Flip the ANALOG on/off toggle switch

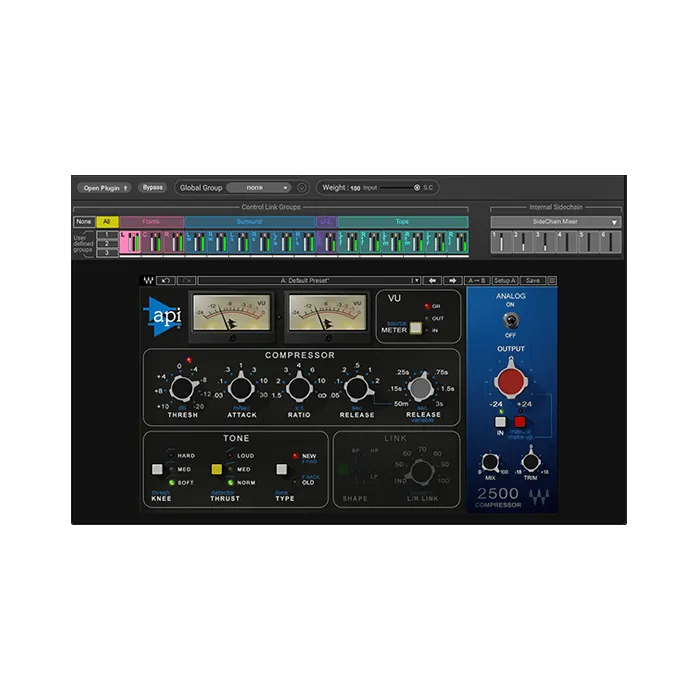pyautogui.click(x=510, y=320)
